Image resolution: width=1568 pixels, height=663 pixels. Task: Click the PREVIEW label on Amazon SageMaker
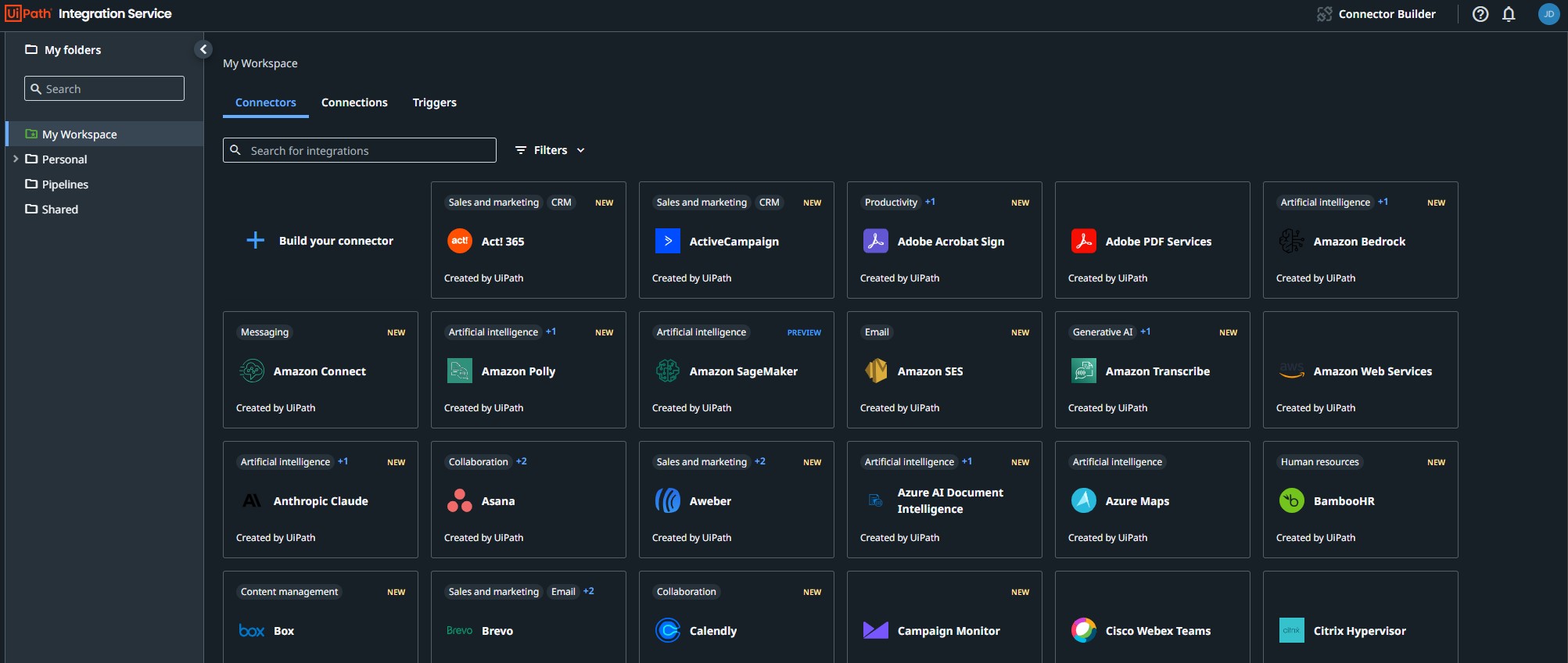(x=804, y=332)
